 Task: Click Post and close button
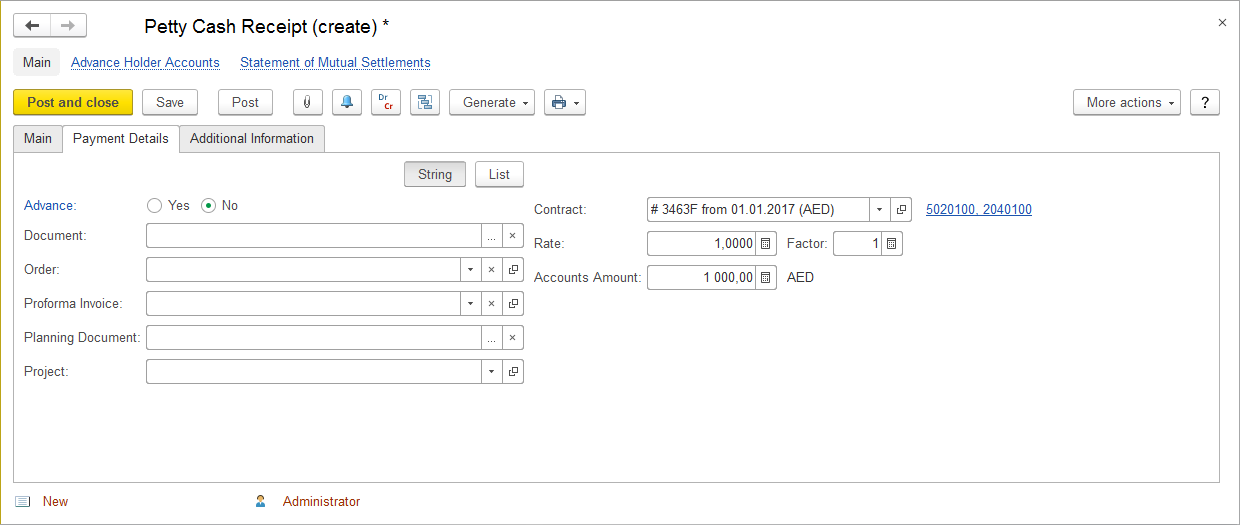73,102
